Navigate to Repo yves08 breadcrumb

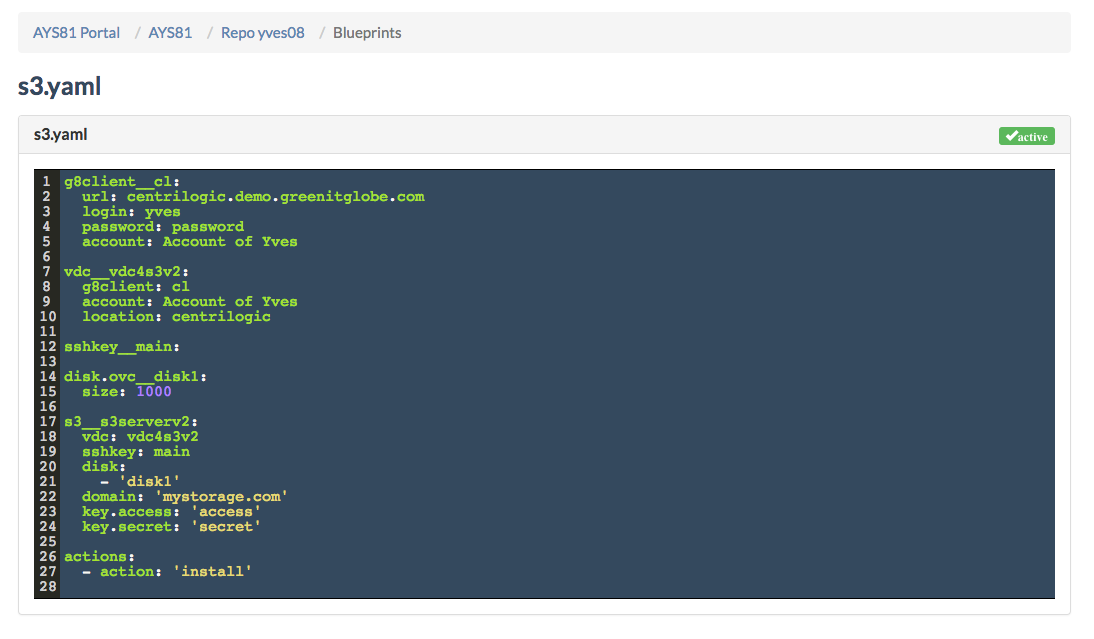coord(262,33)
